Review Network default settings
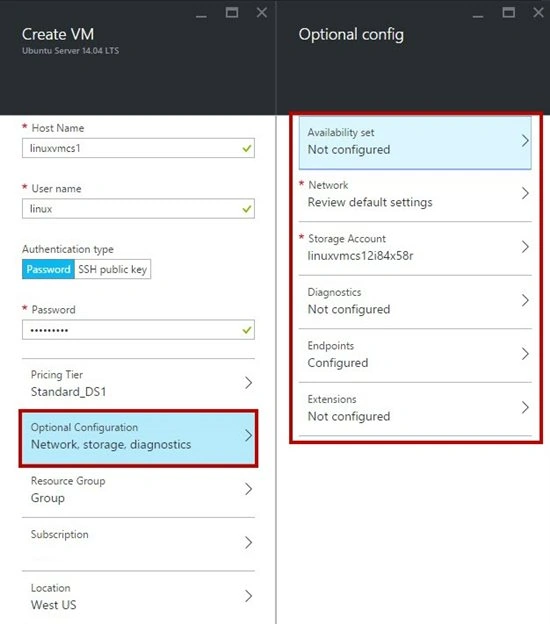 tap(415, 195)
